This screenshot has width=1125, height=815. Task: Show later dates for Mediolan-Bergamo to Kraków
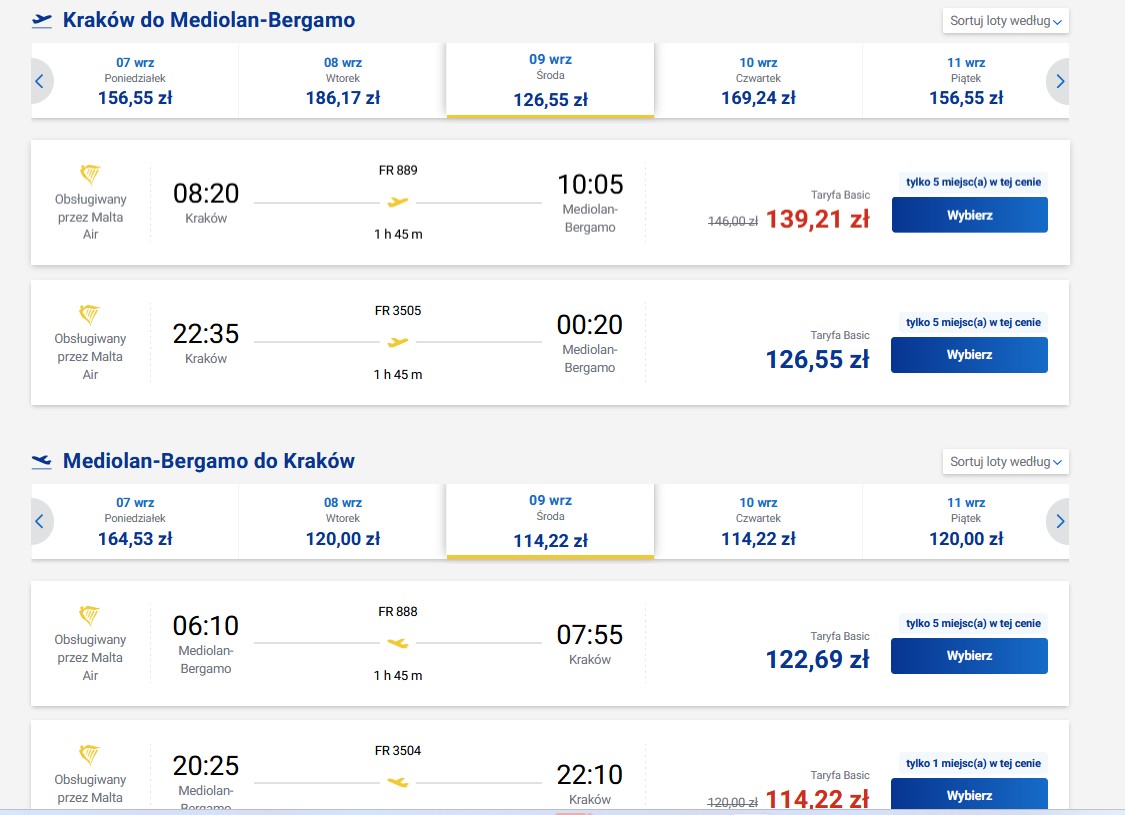point(1059,522)
